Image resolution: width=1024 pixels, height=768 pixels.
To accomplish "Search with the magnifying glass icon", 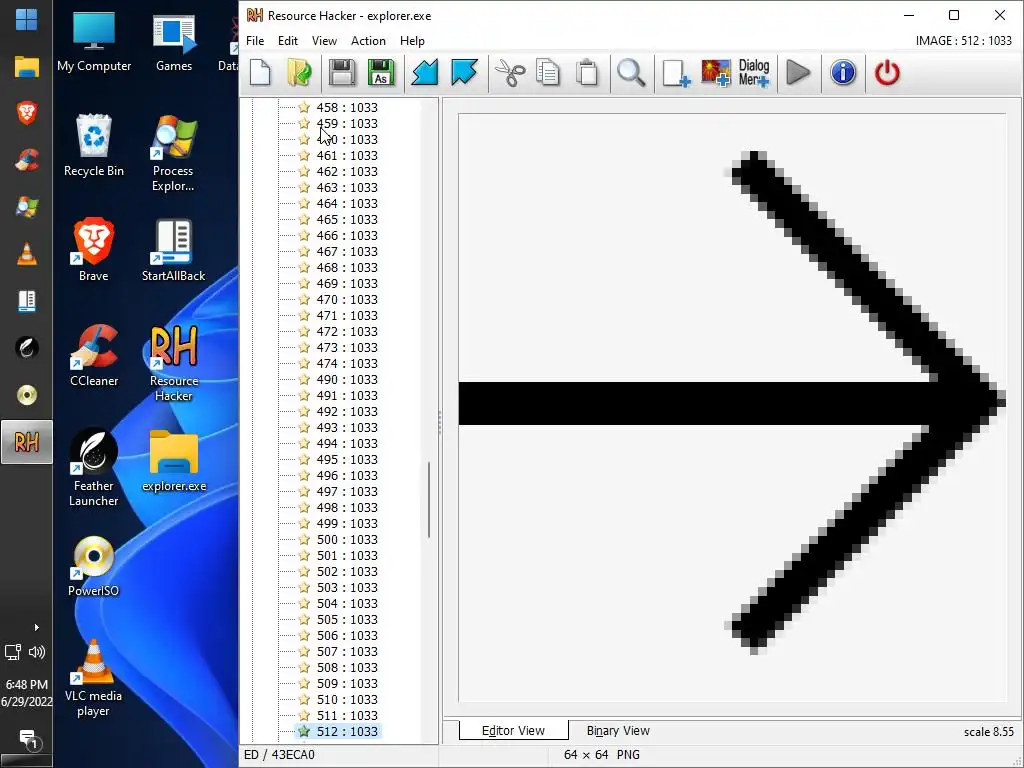I will (632, 72).
